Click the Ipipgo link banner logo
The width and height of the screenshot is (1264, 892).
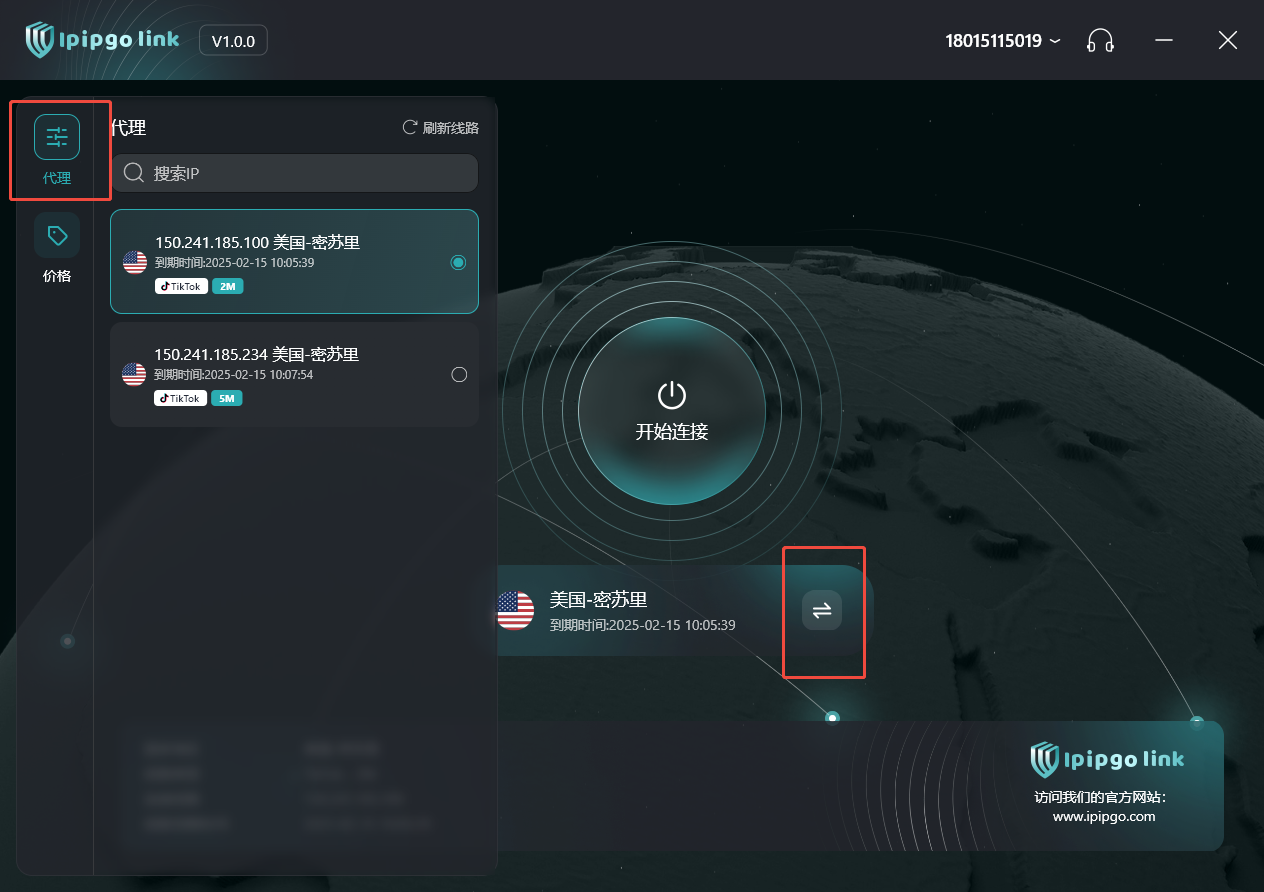[x=1107, y=760]
